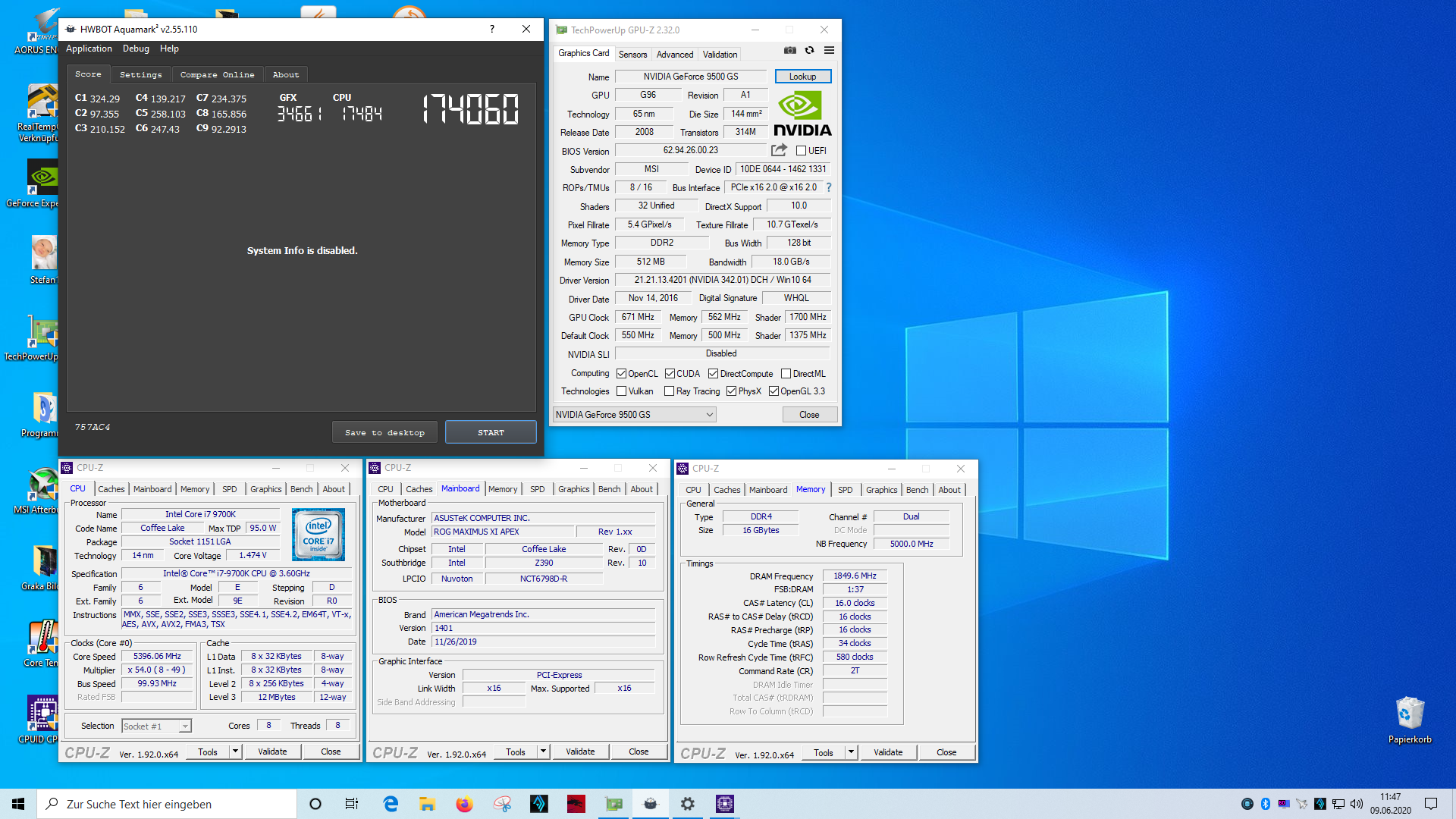
Task: Open the Compare Online tab in Aquamark
Action: tap(217, 74)
